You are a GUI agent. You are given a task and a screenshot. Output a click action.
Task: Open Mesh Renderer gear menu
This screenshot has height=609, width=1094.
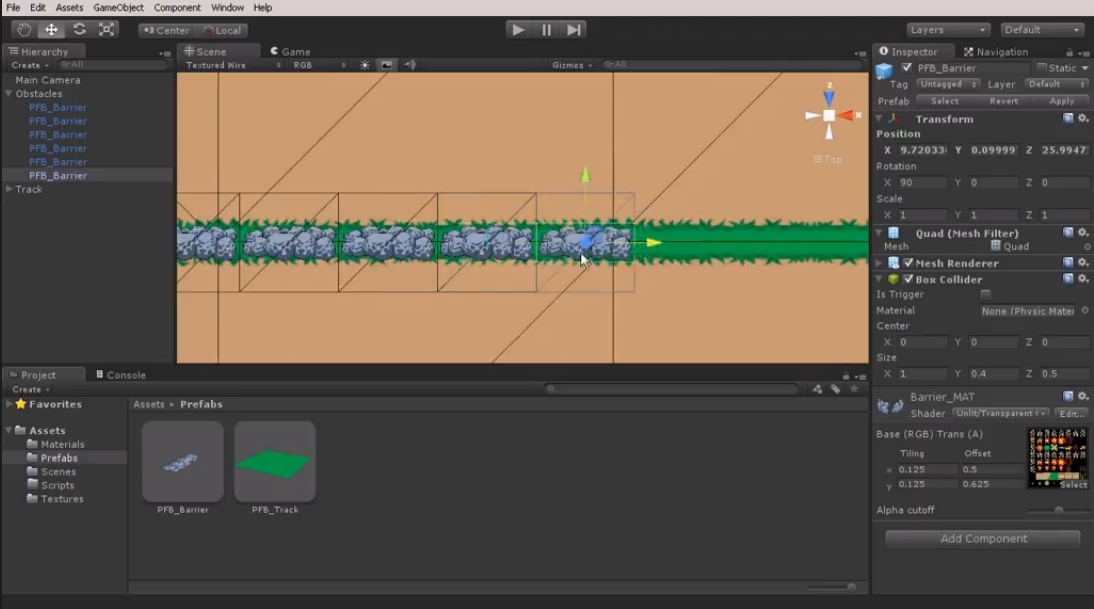(1083, 263)
